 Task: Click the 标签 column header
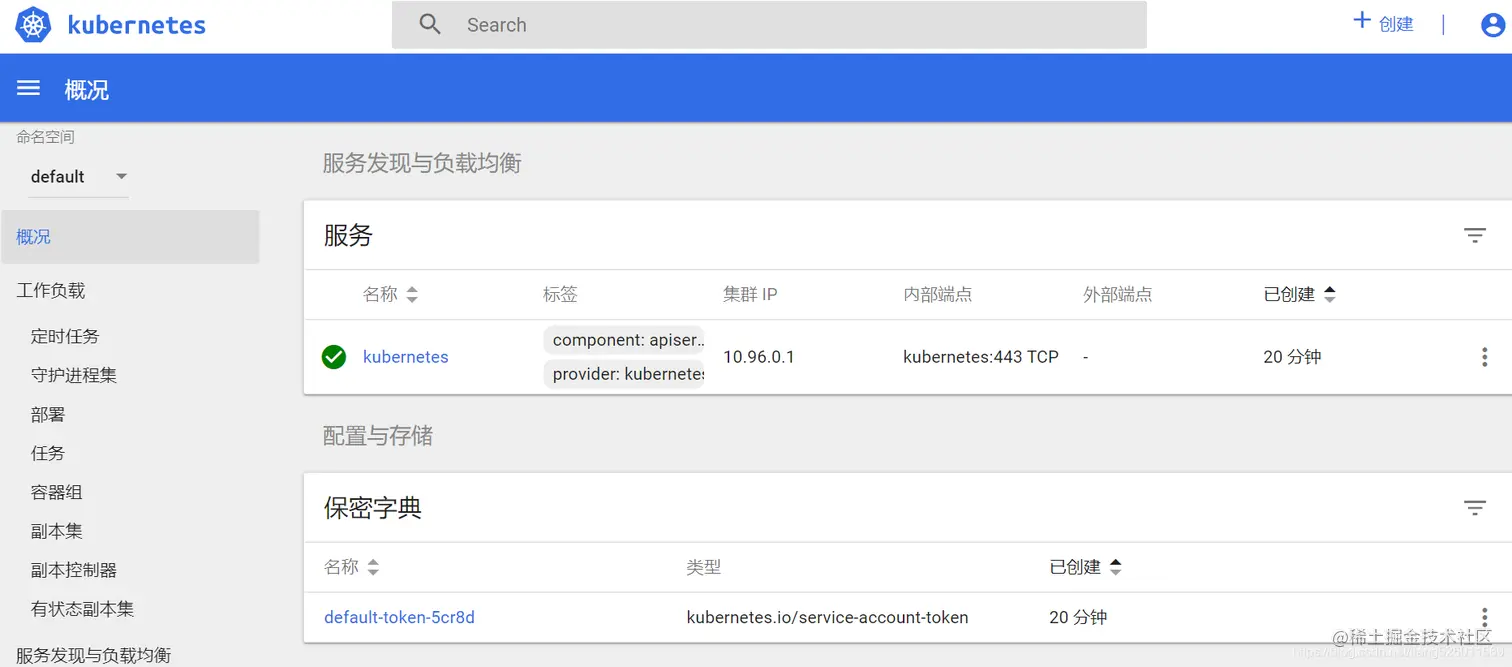560,295
